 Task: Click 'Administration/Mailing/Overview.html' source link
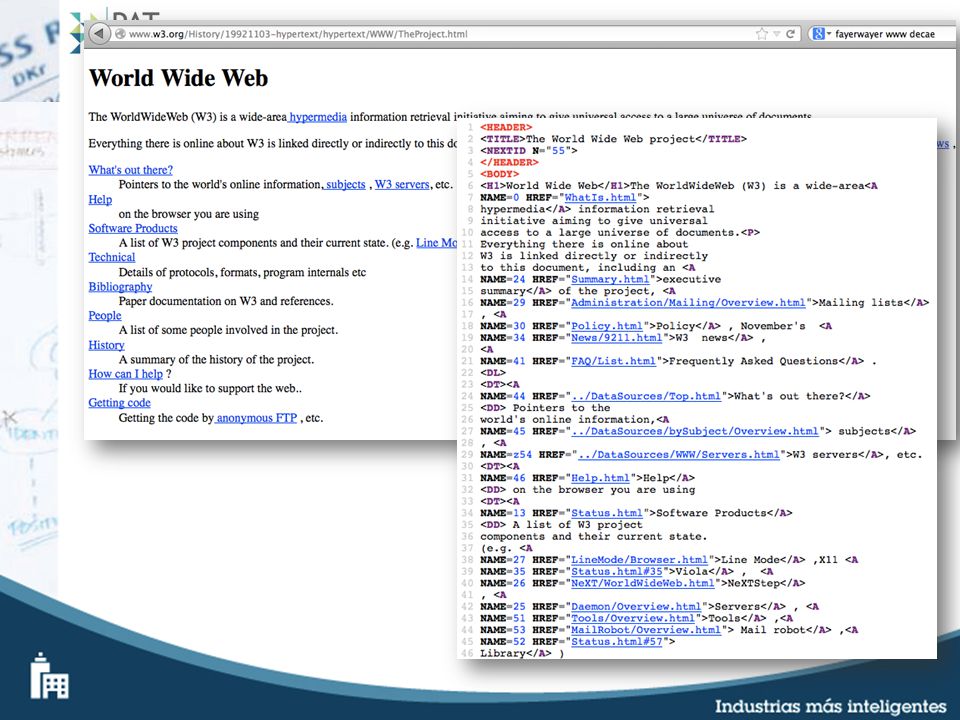click(688, 302)
